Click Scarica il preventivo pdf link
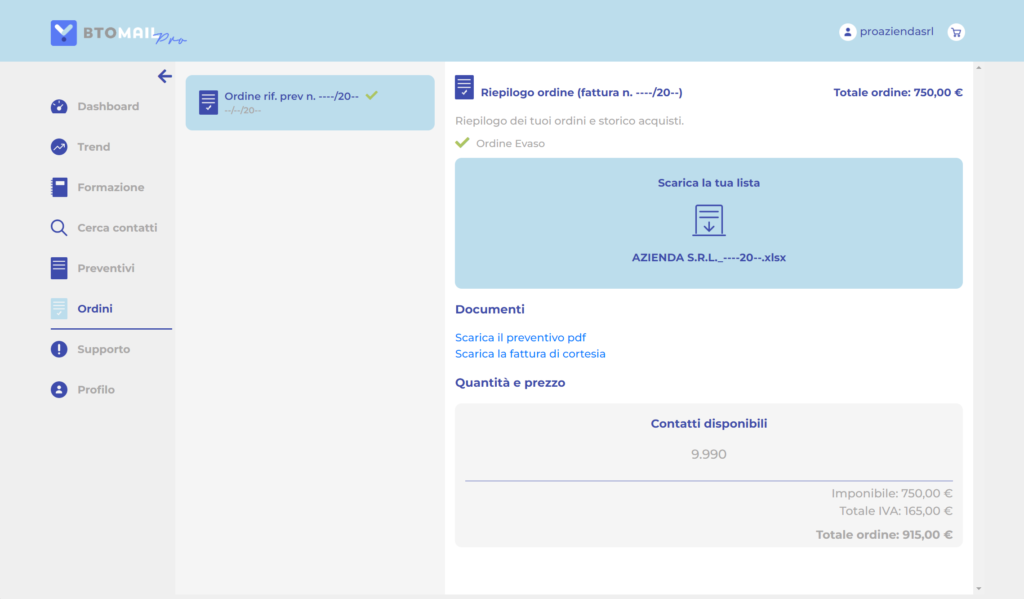The width and height of the screenshot is (1024, 599). (520, 338)
